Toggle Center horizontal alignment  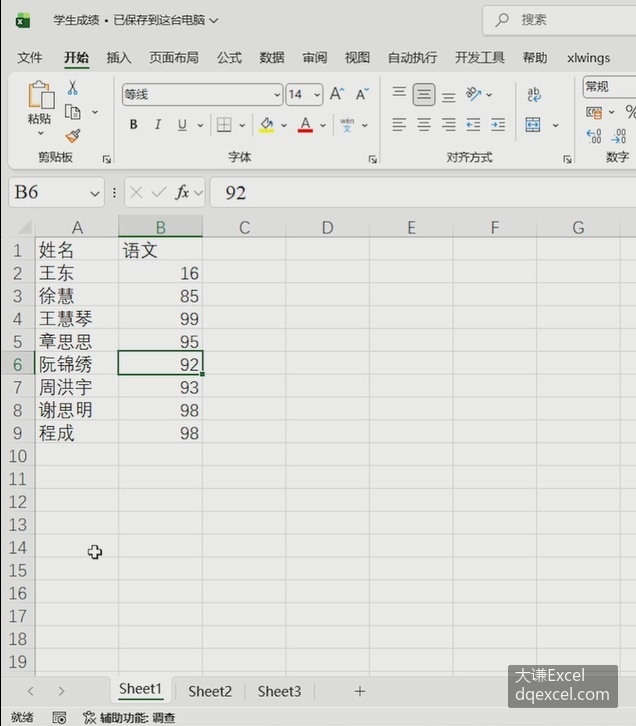[x=424, y=125]
